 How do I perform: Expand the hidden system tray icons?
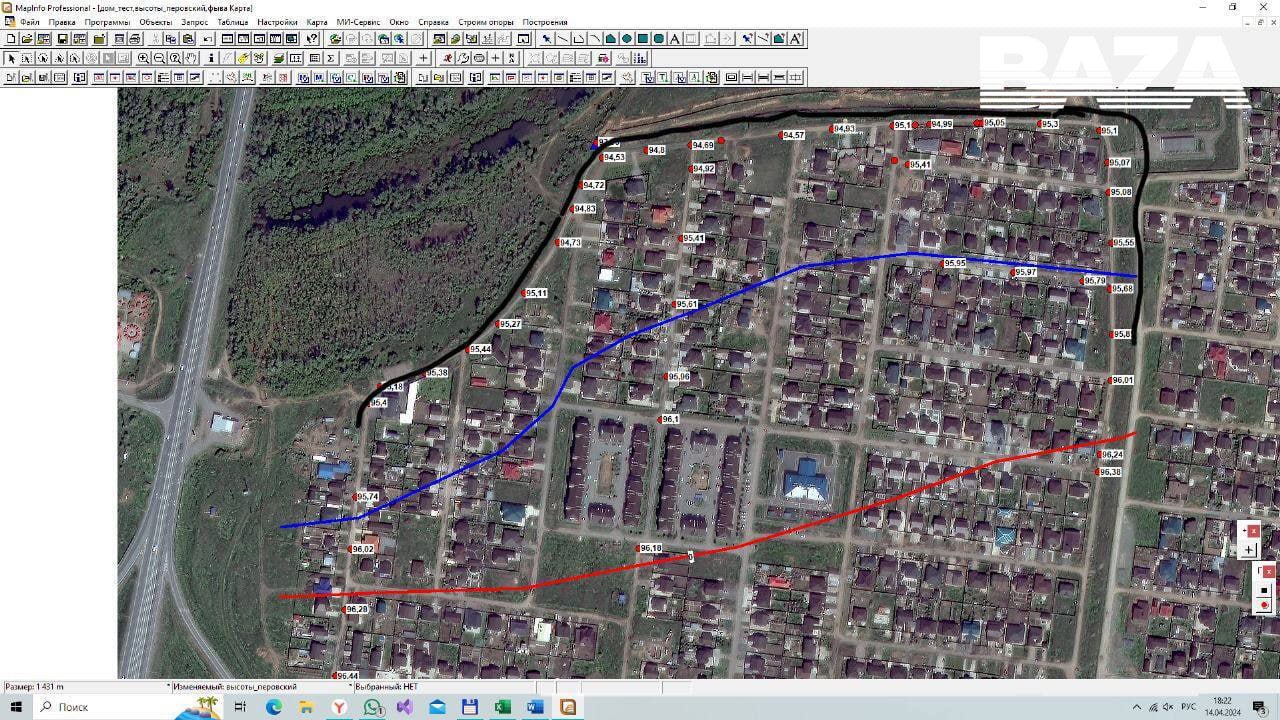pos(1137,707)
